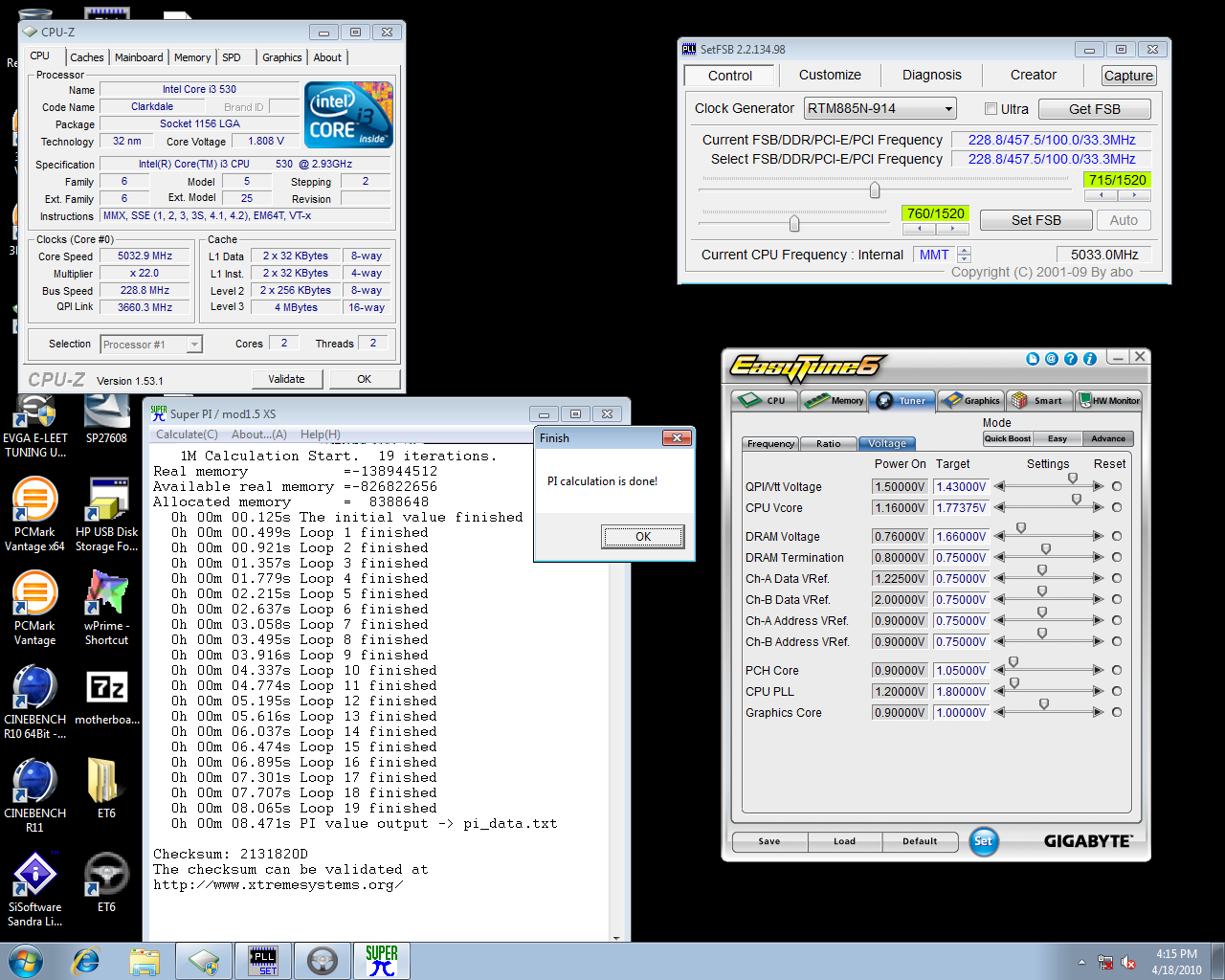Reset QPI/Vtt Voltage radio button
Image resolution: width=1225 pixels, height=980 pixels.
pos(1117,486)
